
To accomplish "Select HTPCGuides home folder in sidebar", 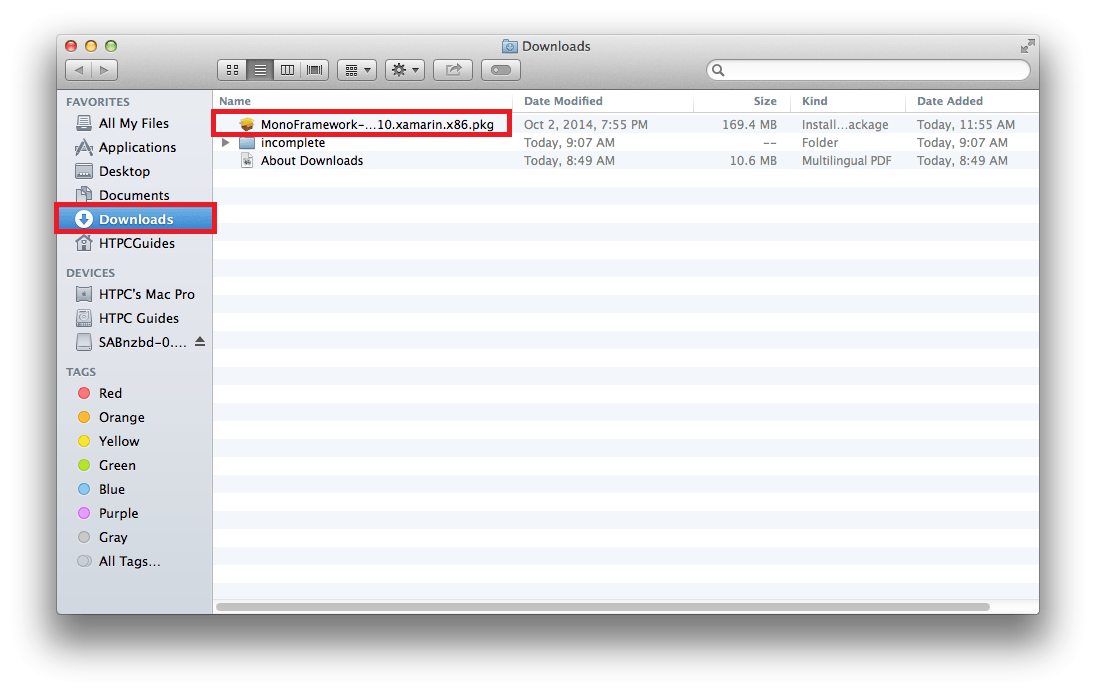I will (136, 243).
